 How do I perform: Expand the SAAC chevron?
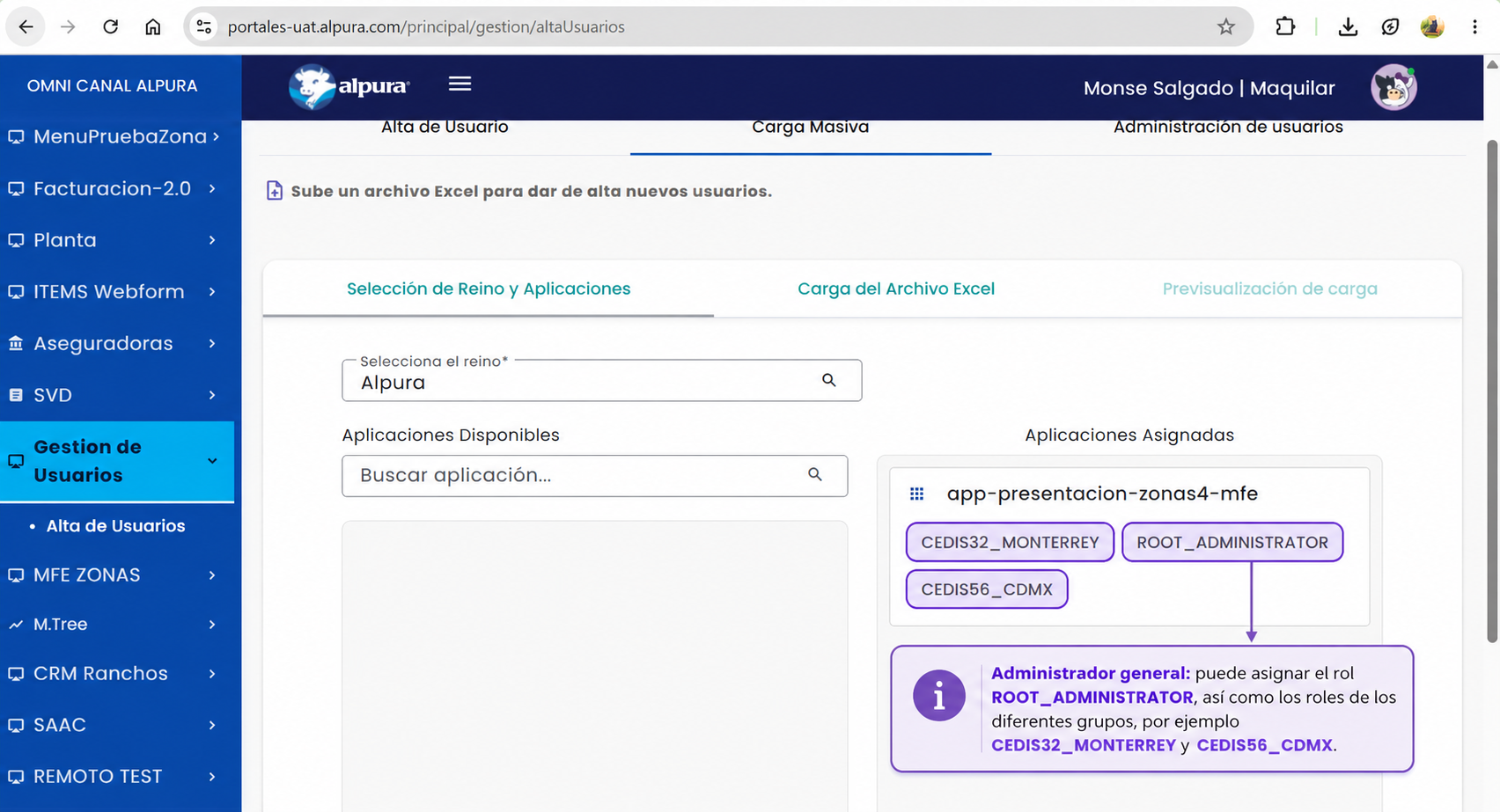coord(212,725)
